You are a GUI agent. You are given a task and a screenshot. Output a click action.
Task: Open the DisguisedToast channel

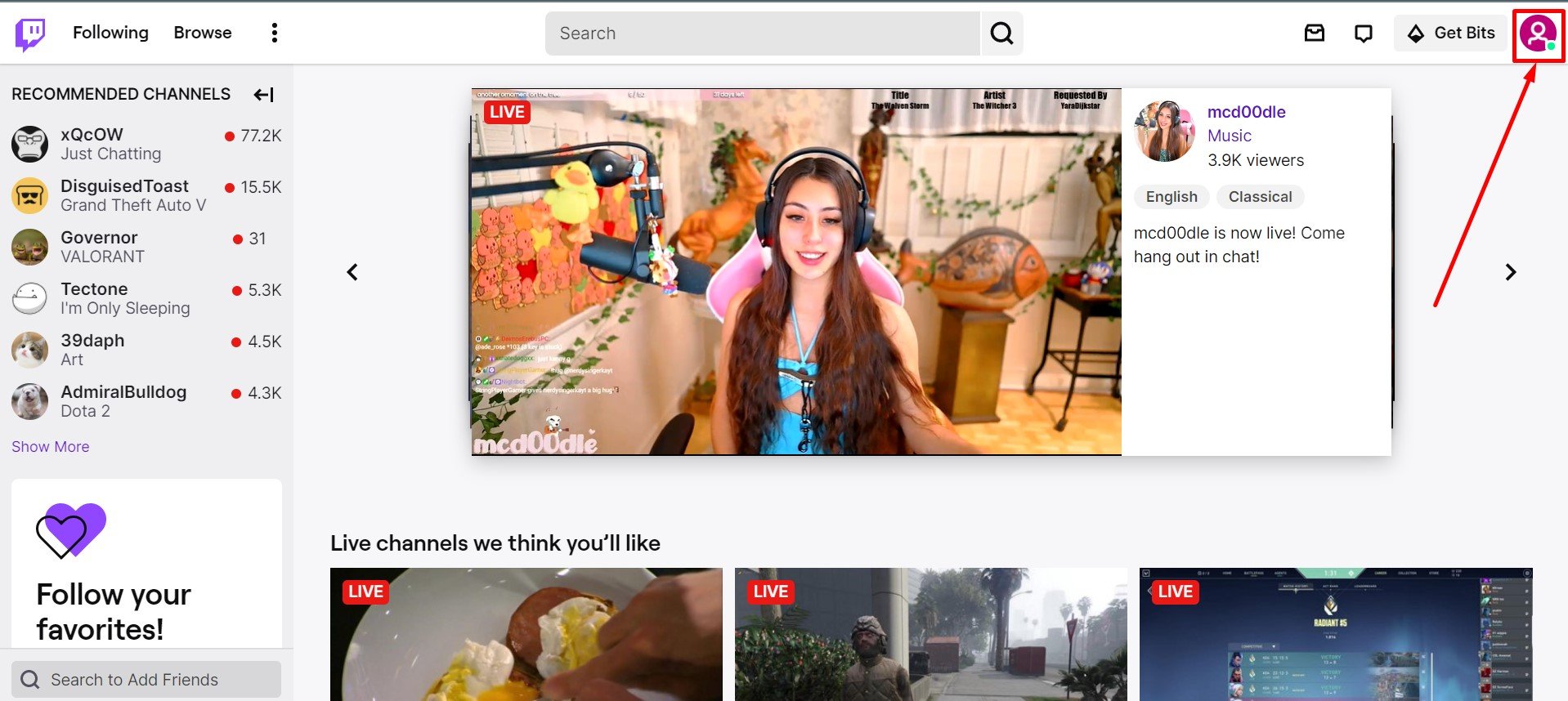tap(146, 195)
